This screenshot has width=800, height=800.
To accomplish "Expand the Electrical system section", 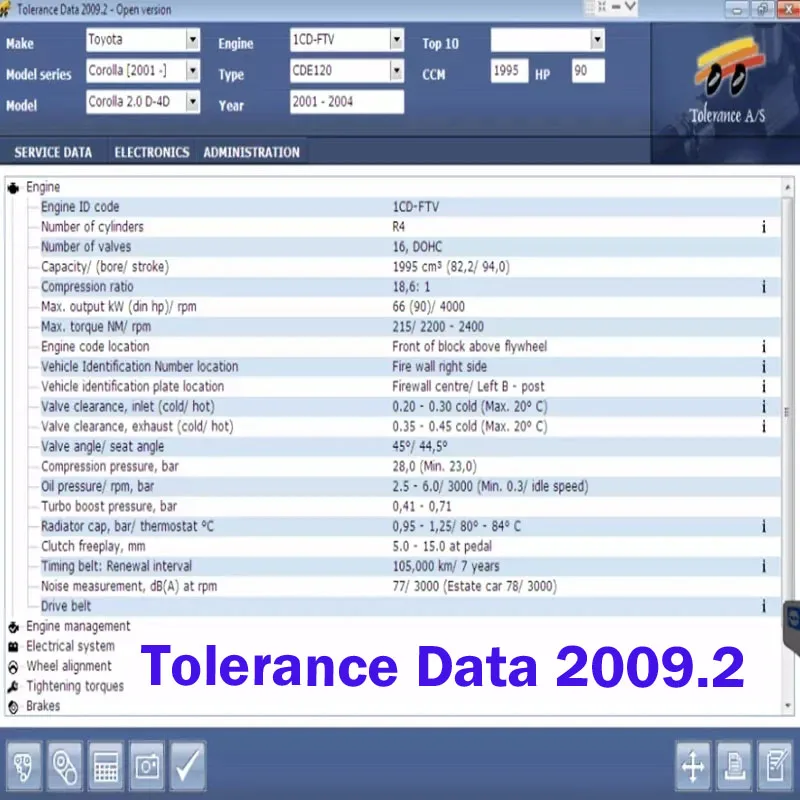I will point(70,646).
